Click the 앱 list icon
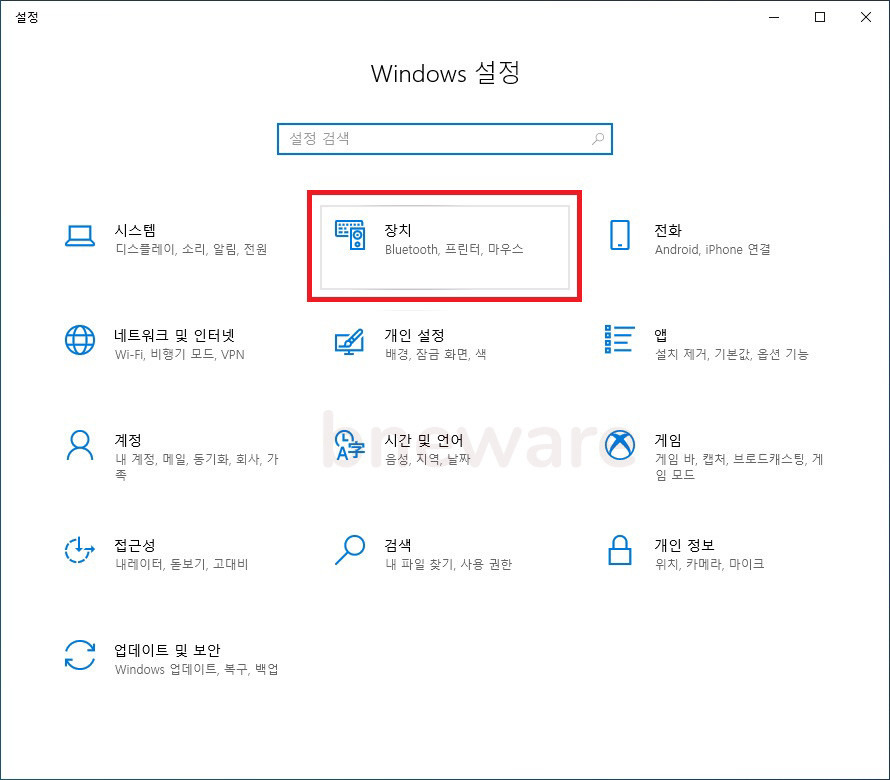Viewport: 890px width, 780px height. click(620, 339)
